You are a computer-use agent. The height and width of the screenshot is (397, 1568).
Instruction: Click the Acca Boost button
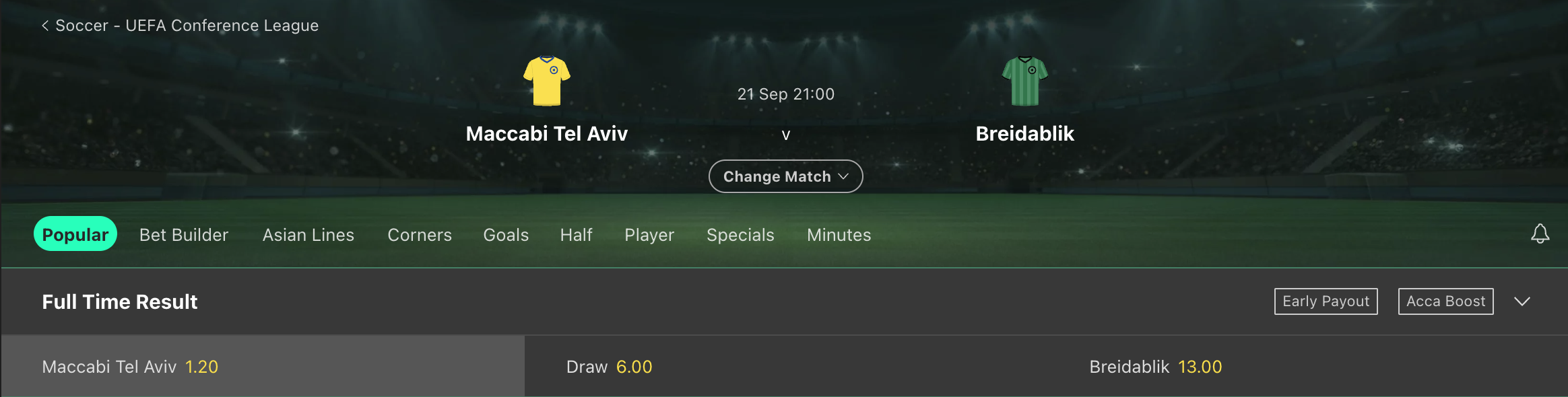pyautogui.click(x=1445, y=301)
